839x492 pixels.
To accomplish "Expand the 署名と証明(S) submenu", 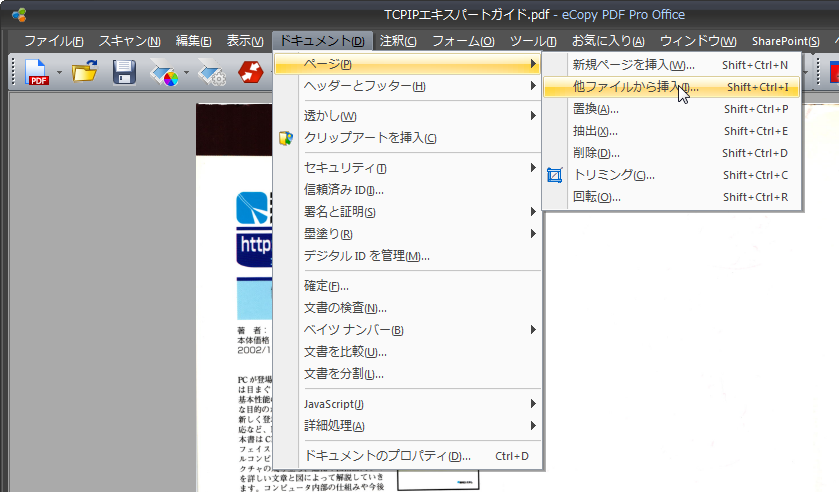I will [407, 212].
